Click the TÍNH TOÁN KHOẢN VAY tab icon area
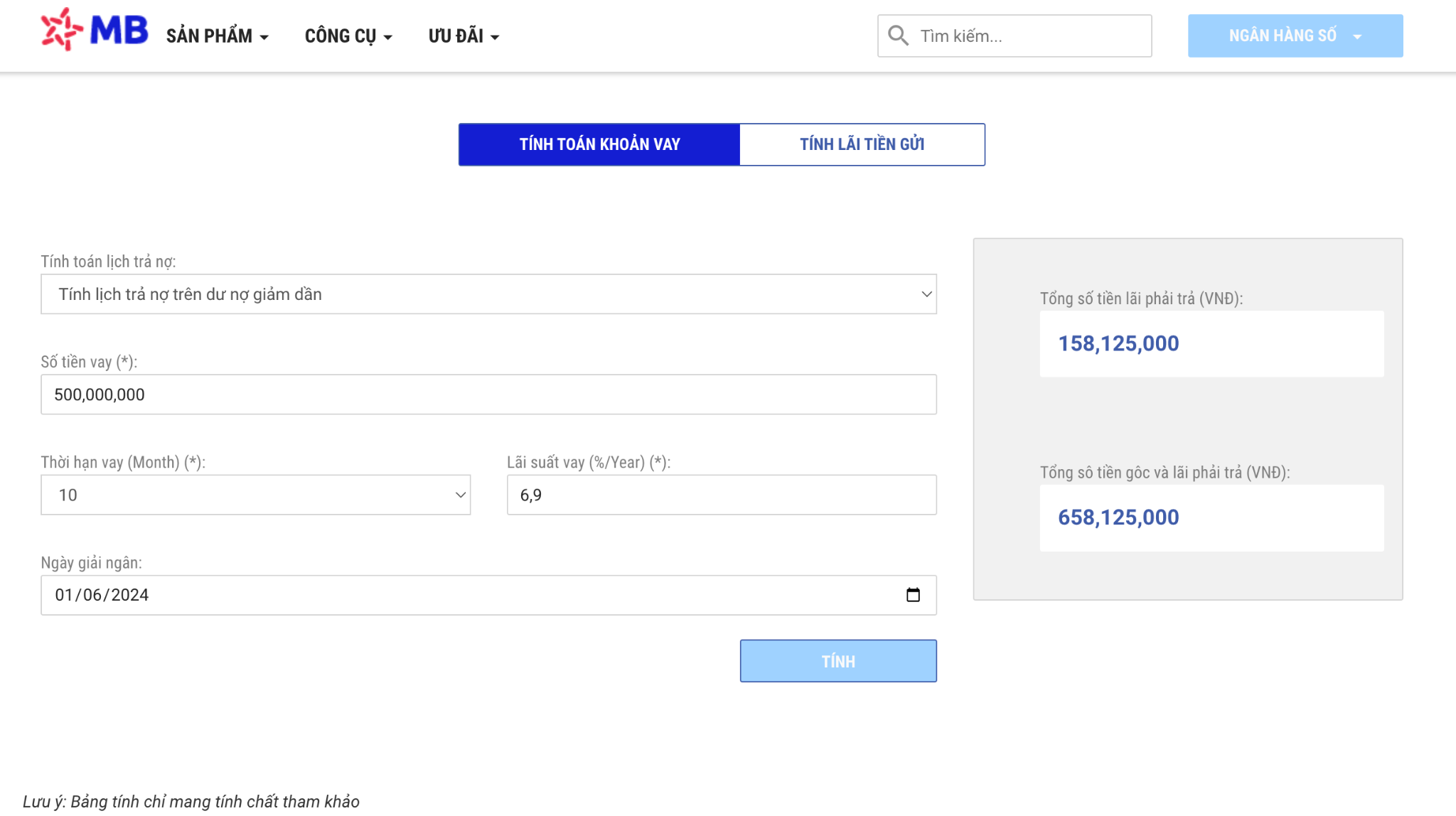This screenshot has width=1456, height=816. [599, 144]
